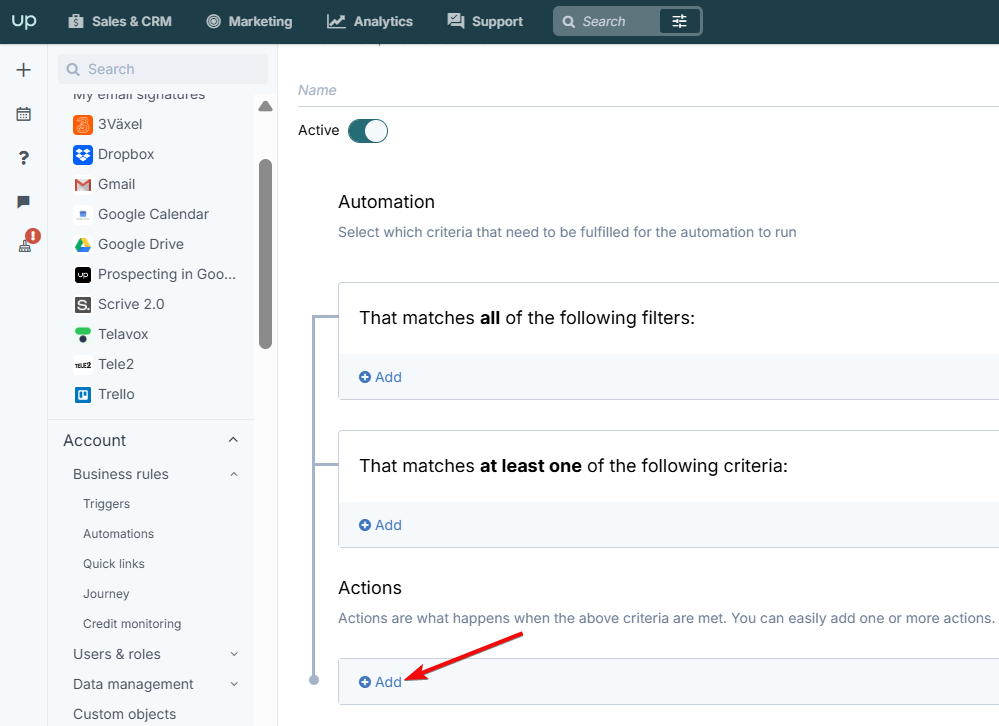Click the Google Calendar app icon

tap(83, 215)
